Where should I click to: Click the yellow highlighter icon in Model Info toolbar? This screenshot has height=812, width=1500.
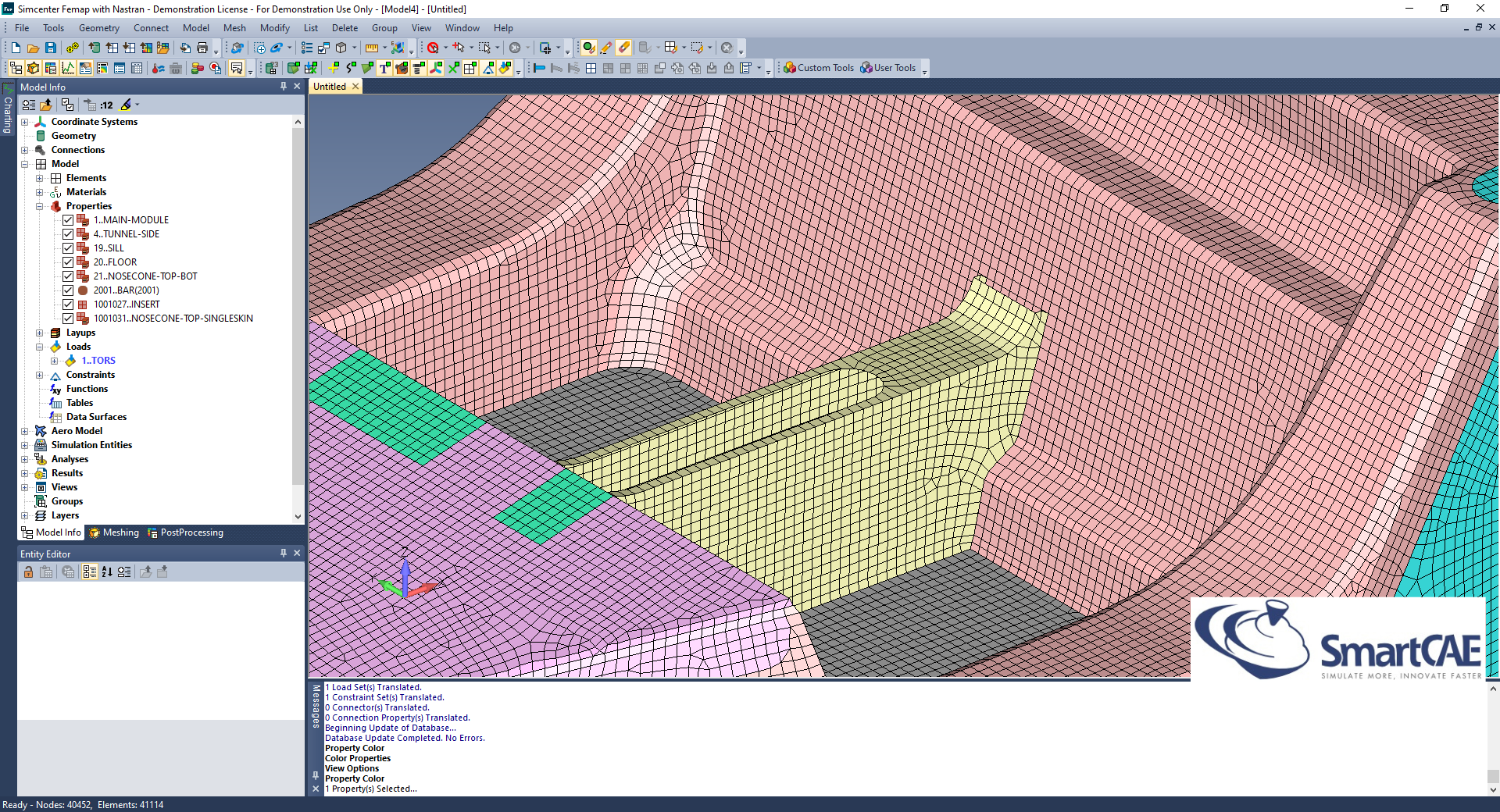126,105
